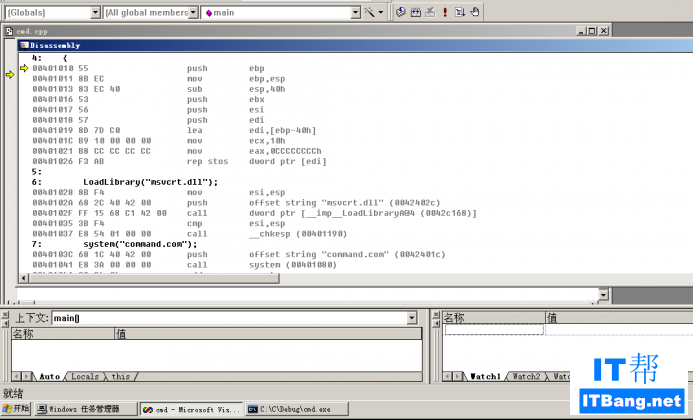
Task: Click the push offset string "msvcrt.dll" line
Action: click(236, 202)
